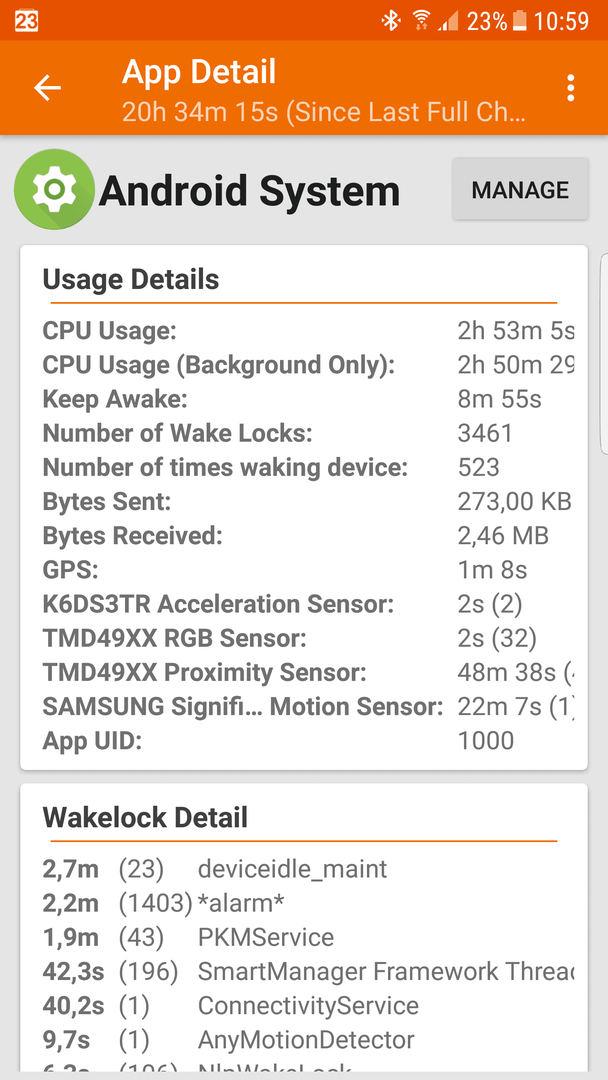Tap the Wi-Fi status bar icon
This screenshot has height=1080, width=608.
pyautogui.click(x=421, y=21)
